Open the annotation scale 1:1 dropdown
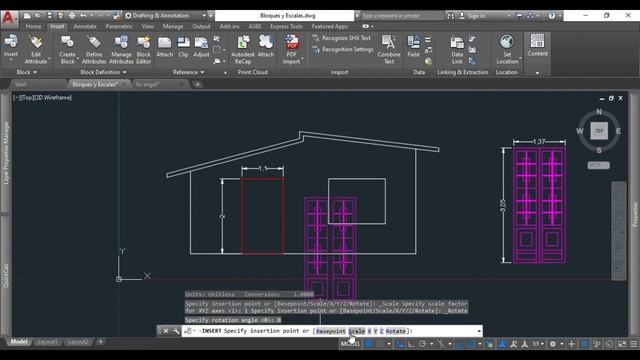 pyautogui.click(x=538, y=344)
